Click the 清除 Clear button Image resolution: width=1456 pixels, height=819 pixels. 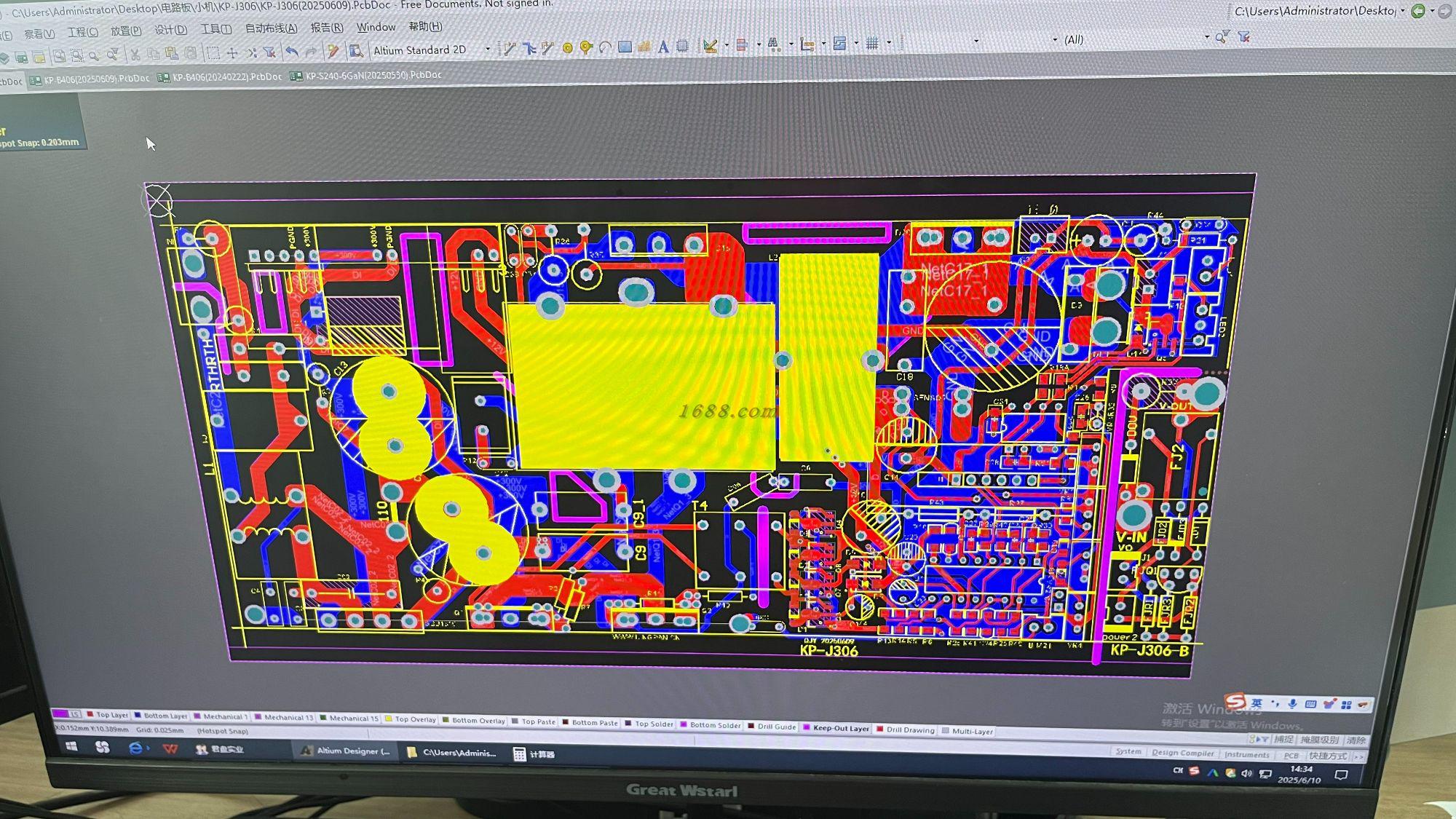[1356, 740]
